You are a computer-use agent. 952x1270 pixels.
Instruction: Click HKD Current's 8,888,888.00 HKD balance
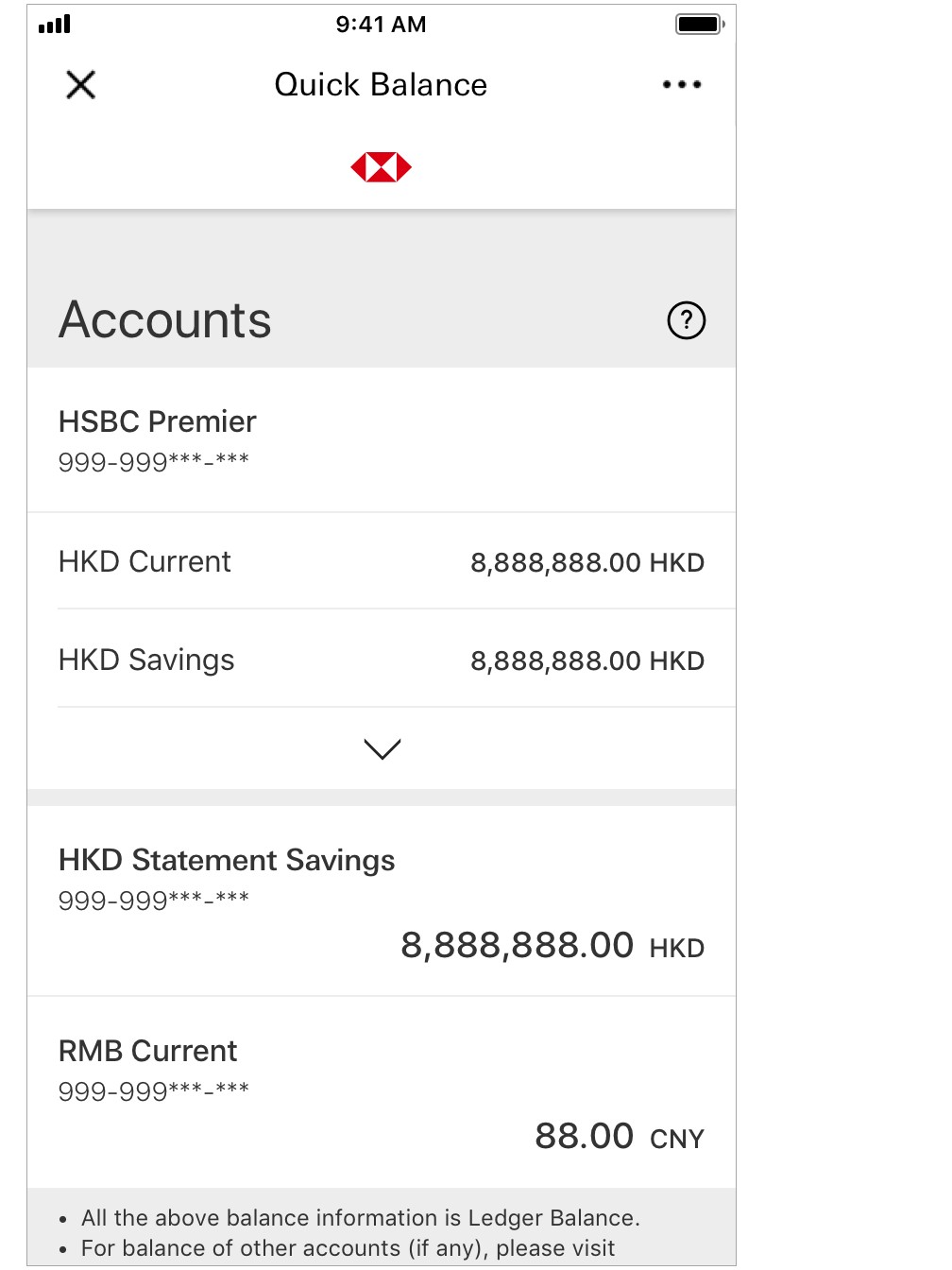click(587, 563)
